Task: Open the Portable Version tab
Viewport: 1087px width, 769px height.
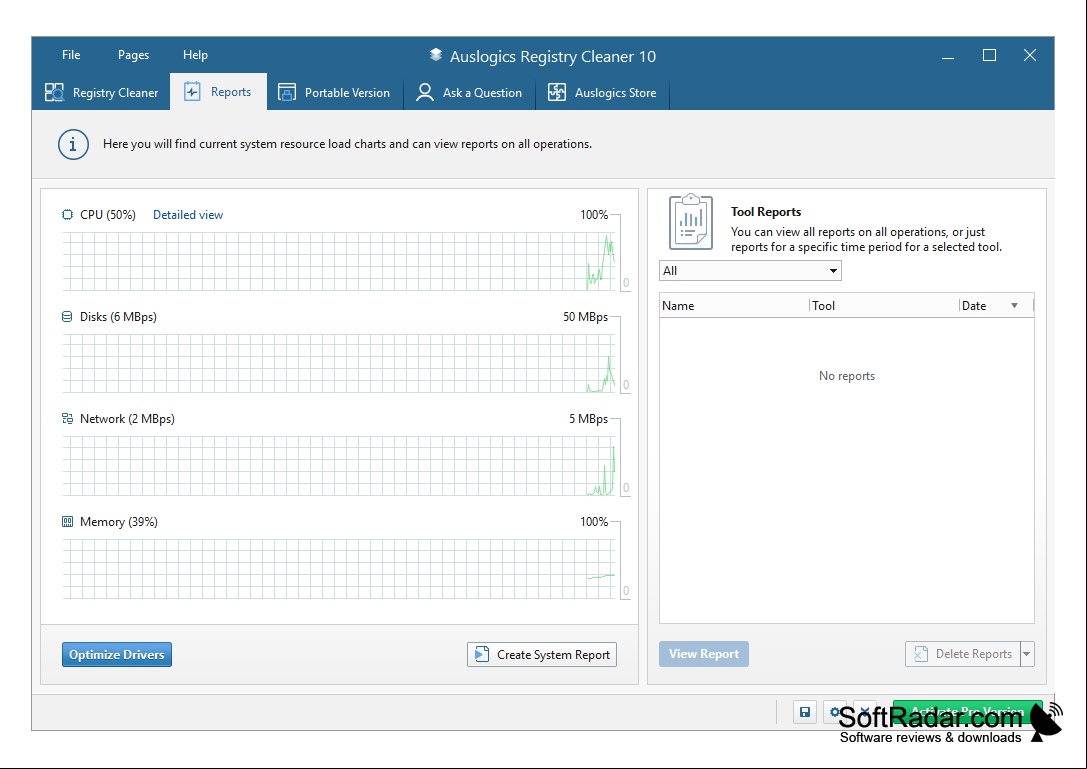Action: (334, 92)
